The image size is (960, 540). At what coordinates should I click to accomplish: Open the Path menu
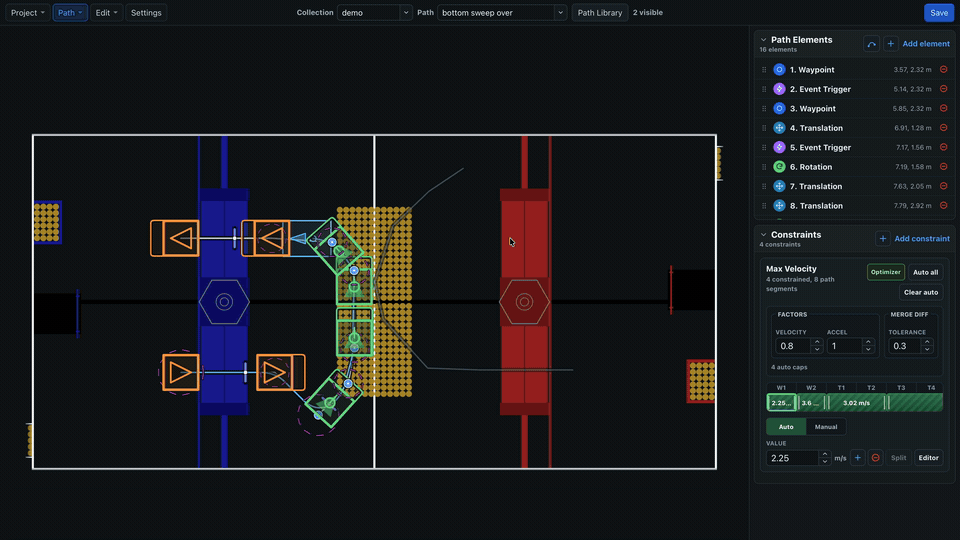click(x=70, y=12)
